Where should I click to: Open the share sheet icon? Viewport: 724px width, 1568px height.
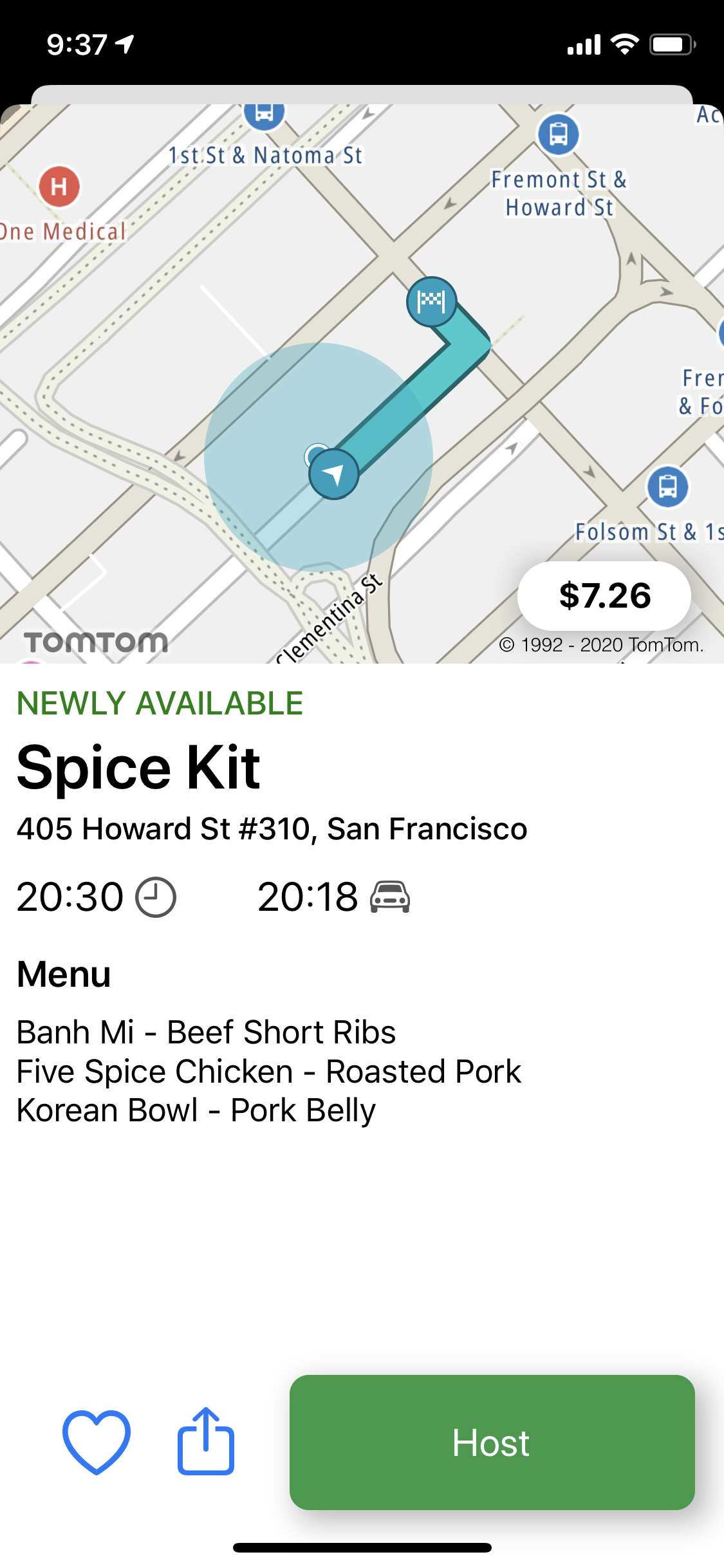point(205,1442)
